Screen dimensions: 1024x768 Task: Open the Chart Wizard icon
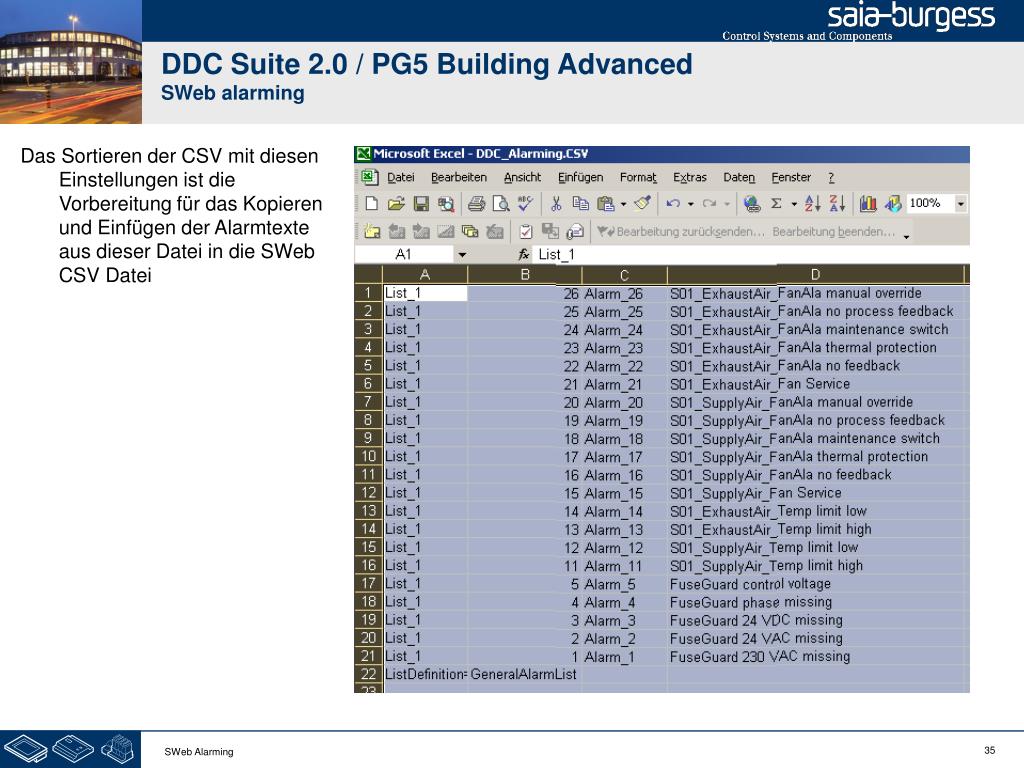tap(868, 204)
